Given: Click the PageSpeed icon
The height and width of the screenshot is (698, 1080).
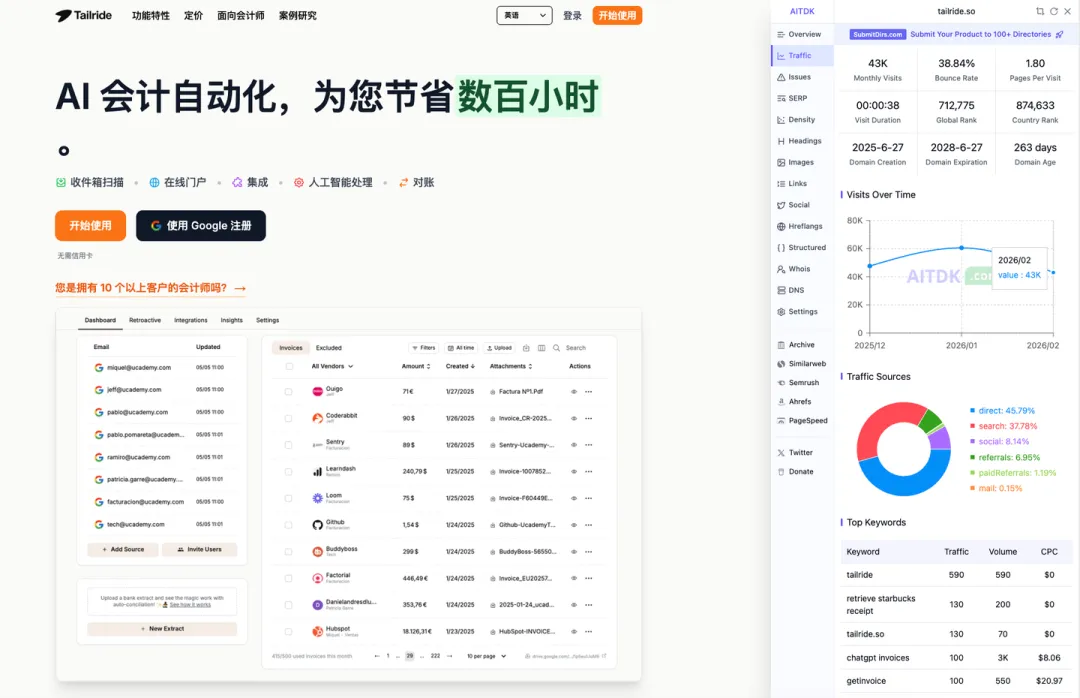Looking at the screenshot, I should coord(781,420).
